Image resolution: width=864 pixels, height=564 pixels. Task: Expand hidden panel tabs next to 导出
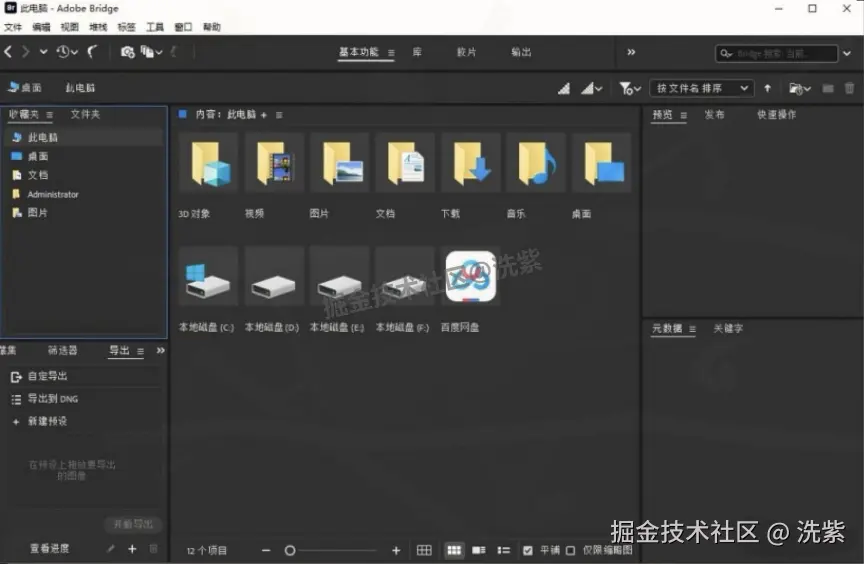point(160,350)
